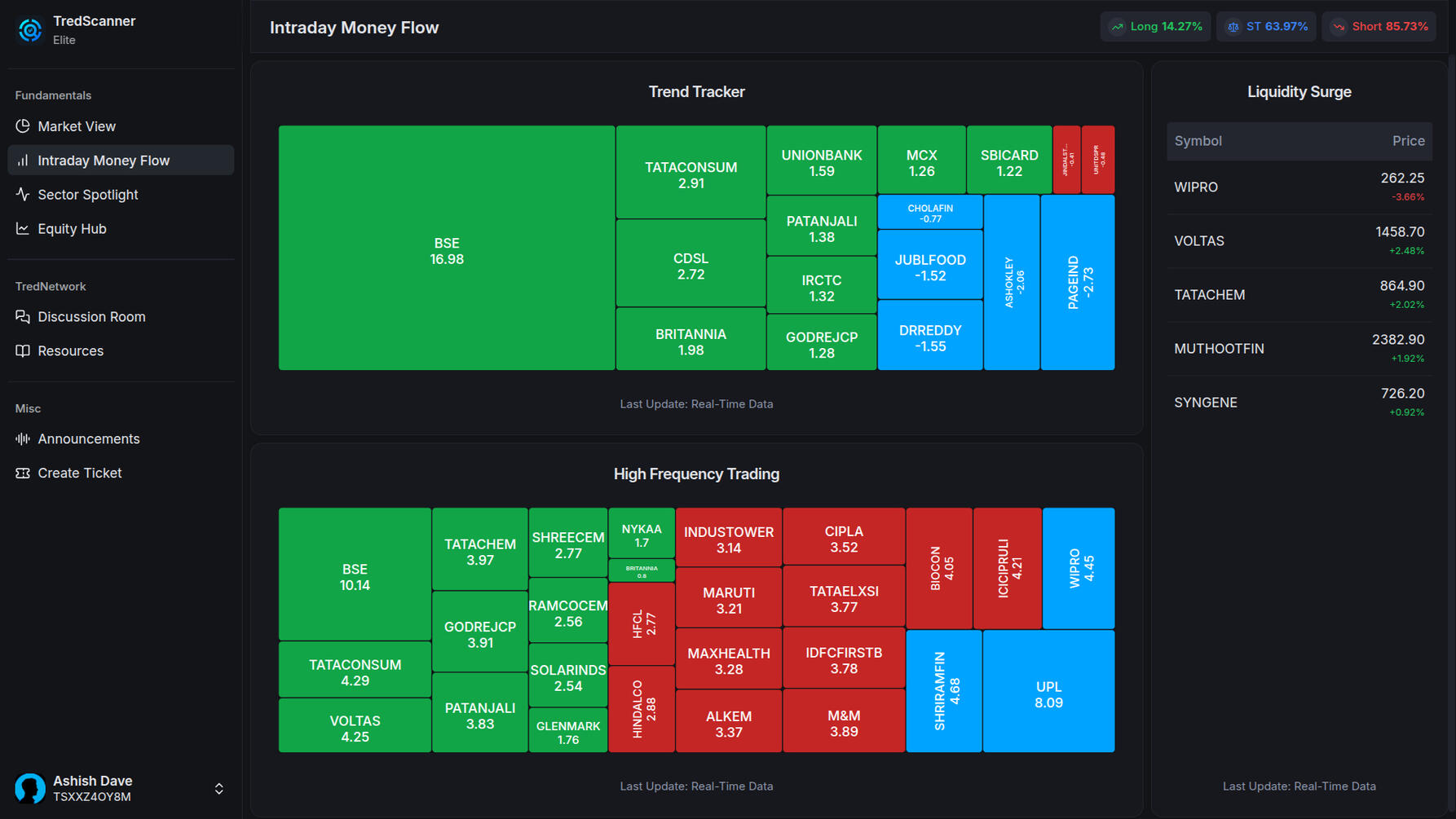Click the Symbol column header
Image resolution: width=1456 pixels, height=819 pixels.
coord(1198,141)
